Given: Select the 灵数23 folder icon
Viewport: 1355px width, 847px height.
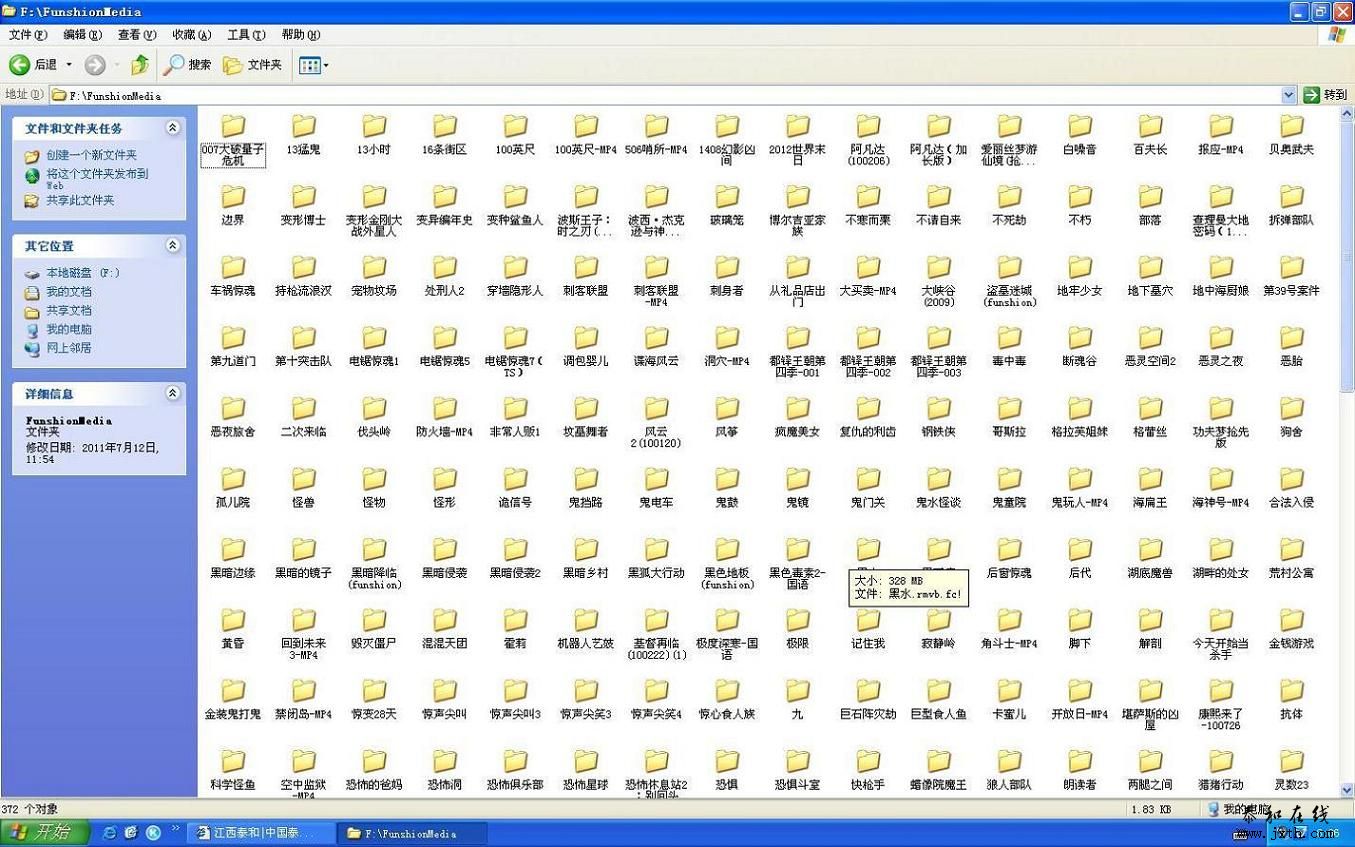Looking at the screenshot, I should [1291, 761].
